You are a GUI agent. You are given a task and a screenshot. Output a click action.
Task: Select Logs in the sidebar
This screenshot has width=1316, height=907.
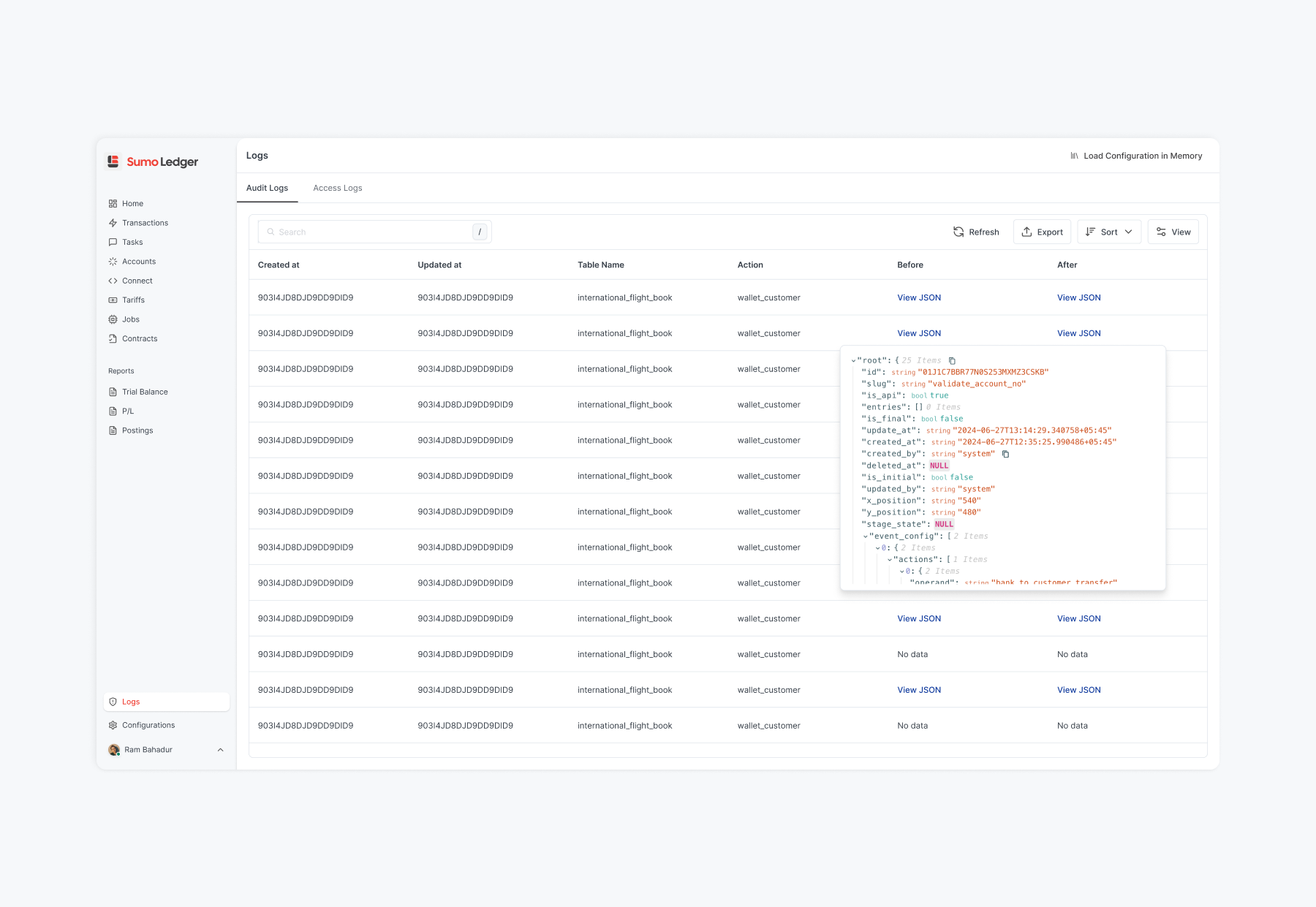coord(167,702)
